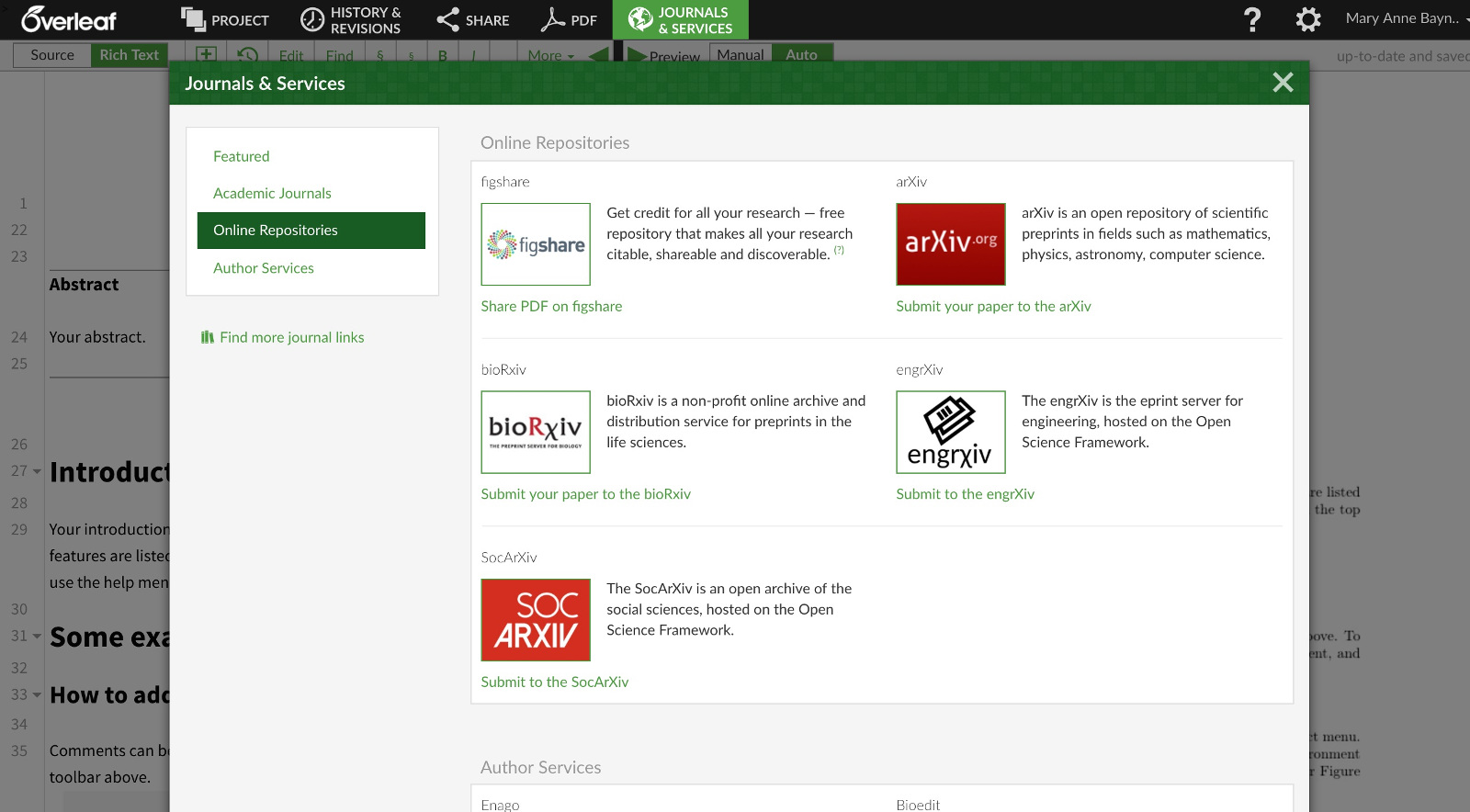Image resolution: width=1470 pixels, height=812 pixels.
Task: Switch editor to Source mode
Action: (52, 55)
